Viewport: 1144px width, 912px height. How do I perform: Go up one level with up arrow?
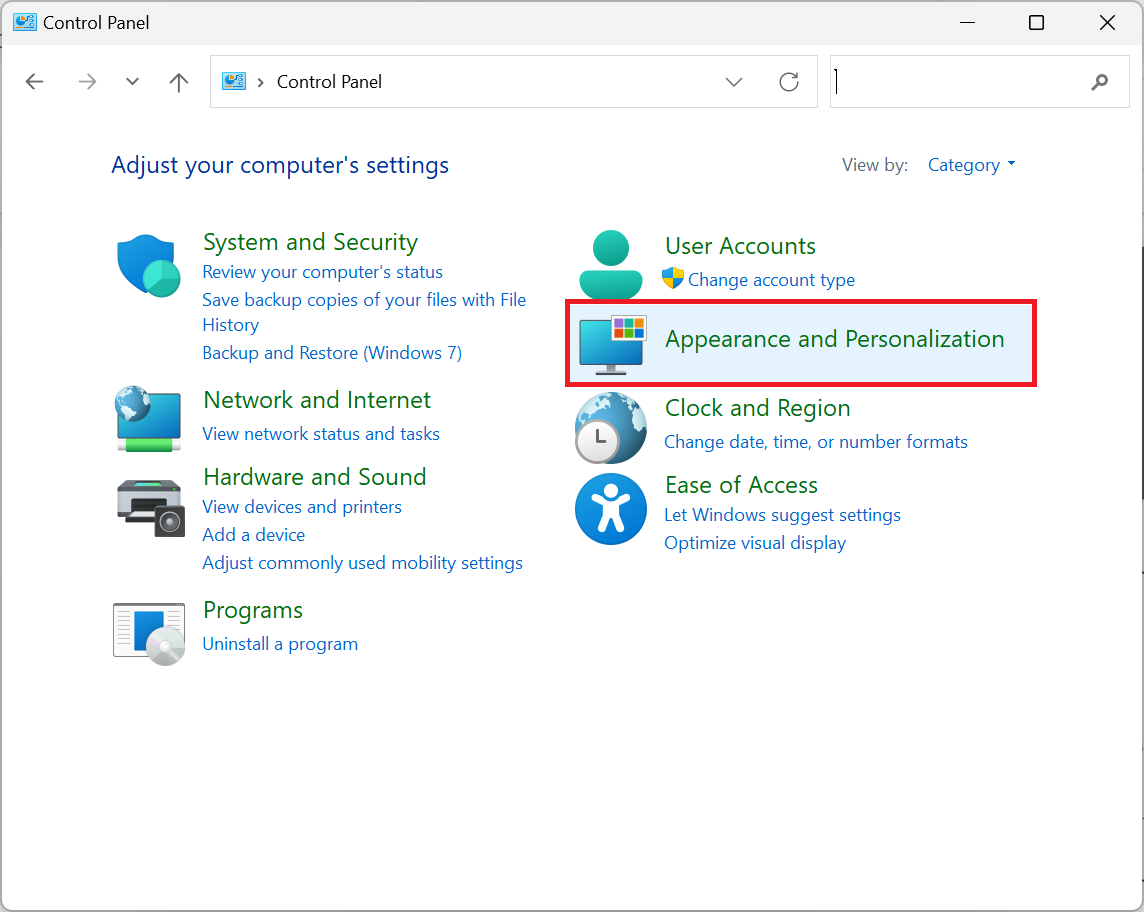click(179, 82)
